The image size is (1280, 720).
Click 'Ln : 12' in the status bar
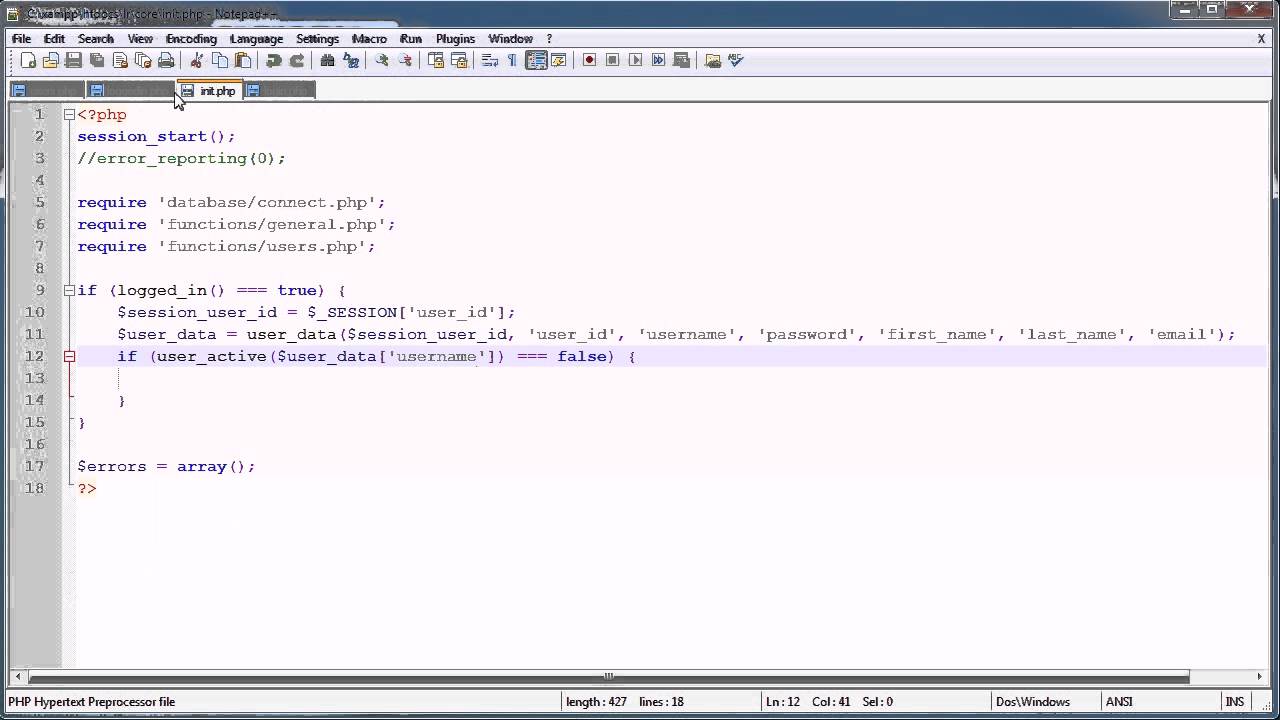coord(782,702)
